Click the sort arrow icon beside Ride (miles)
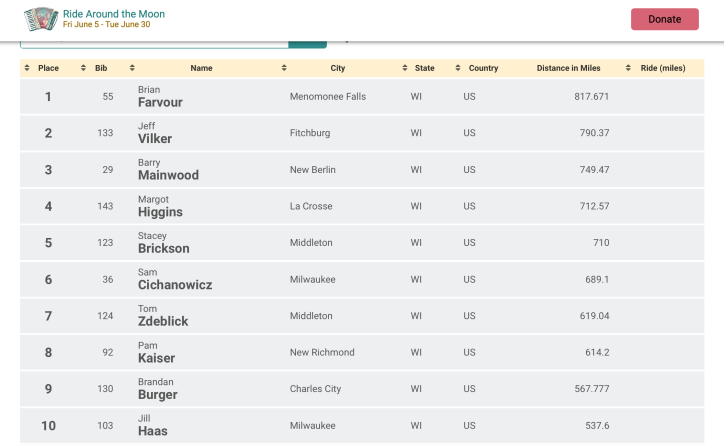 tap(628, 68)
